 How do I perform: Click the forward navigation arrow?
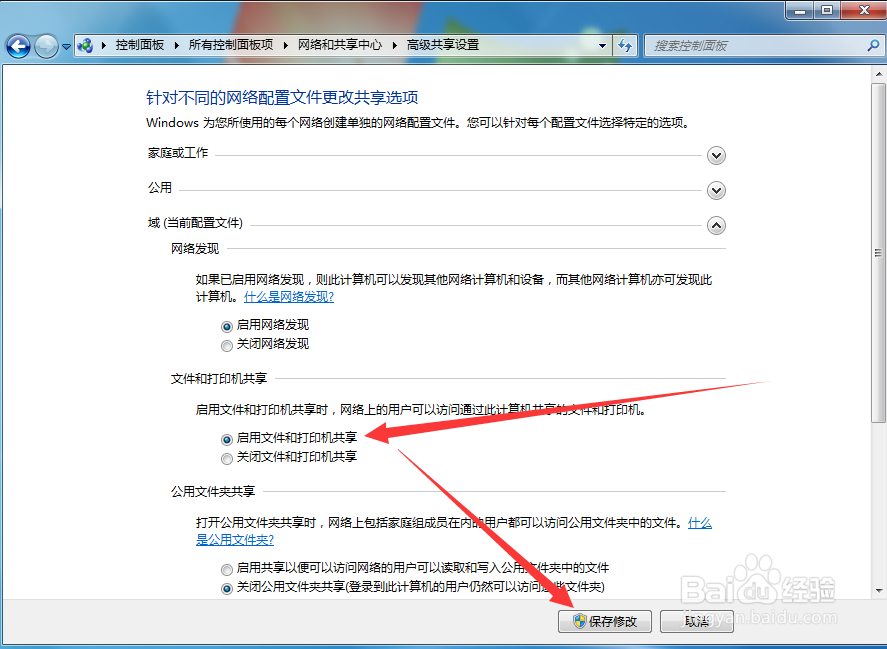pyautogui.click(x=45, y=45)
